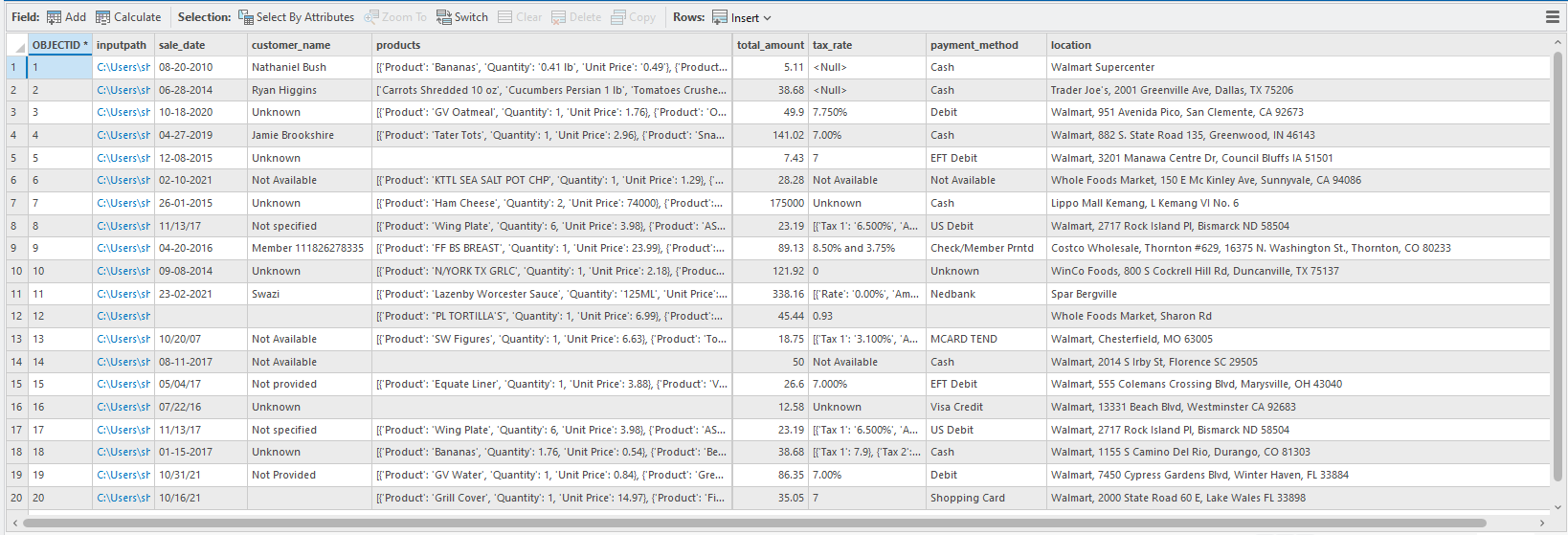Click the customer_name column header
Screen dimensions: 1568x535
point(291,45)
